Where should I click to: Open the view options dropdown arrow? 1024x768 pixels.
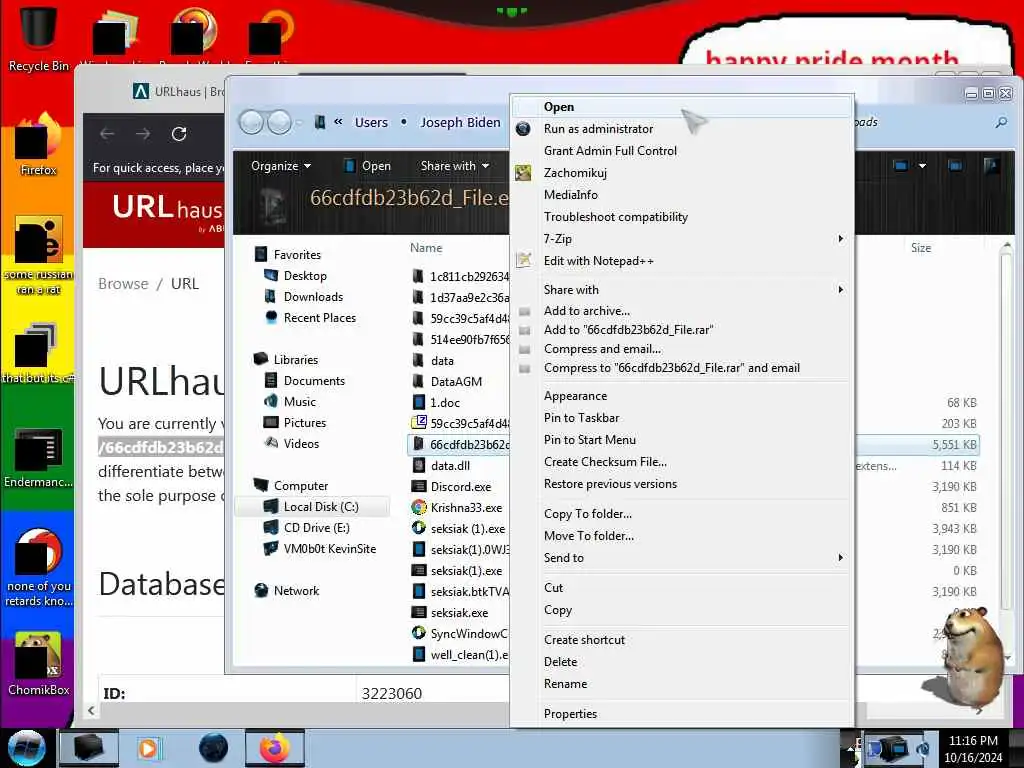click(x=922, y=166)
